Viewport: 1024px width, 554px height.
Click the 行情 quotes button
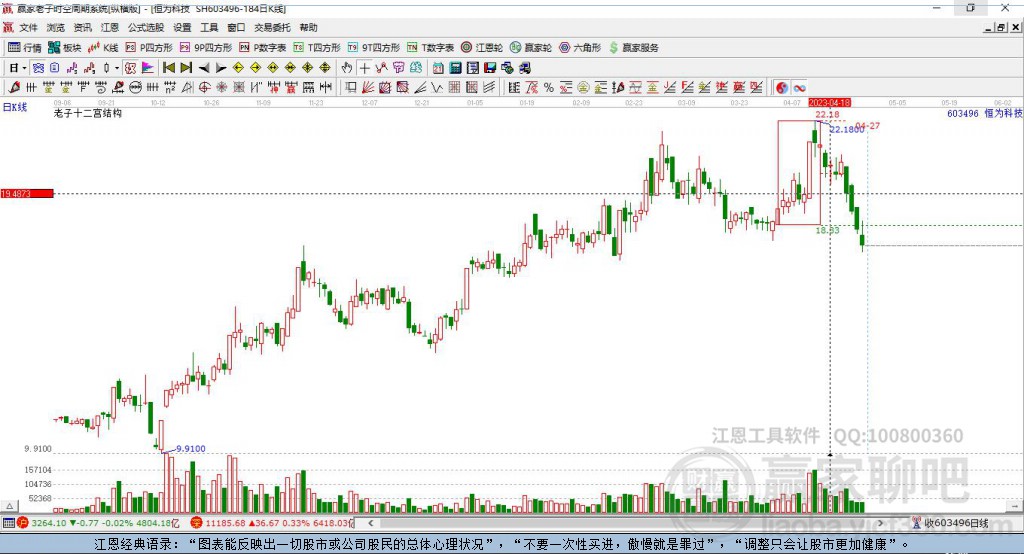click(x=25, y=48)
